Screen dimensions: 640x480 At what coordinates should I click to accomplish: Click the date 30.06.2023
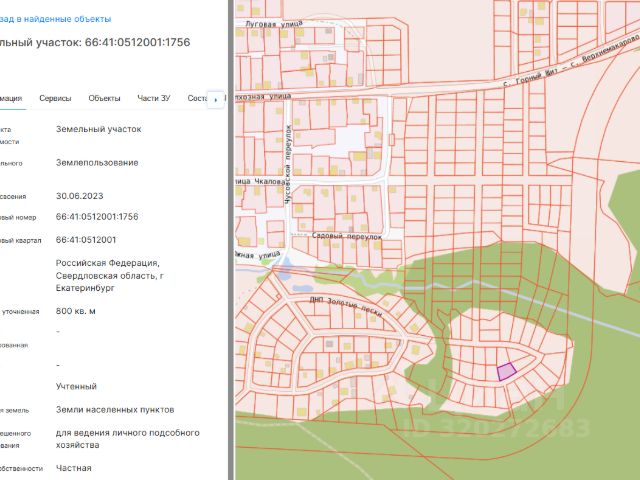click(80, 196)
